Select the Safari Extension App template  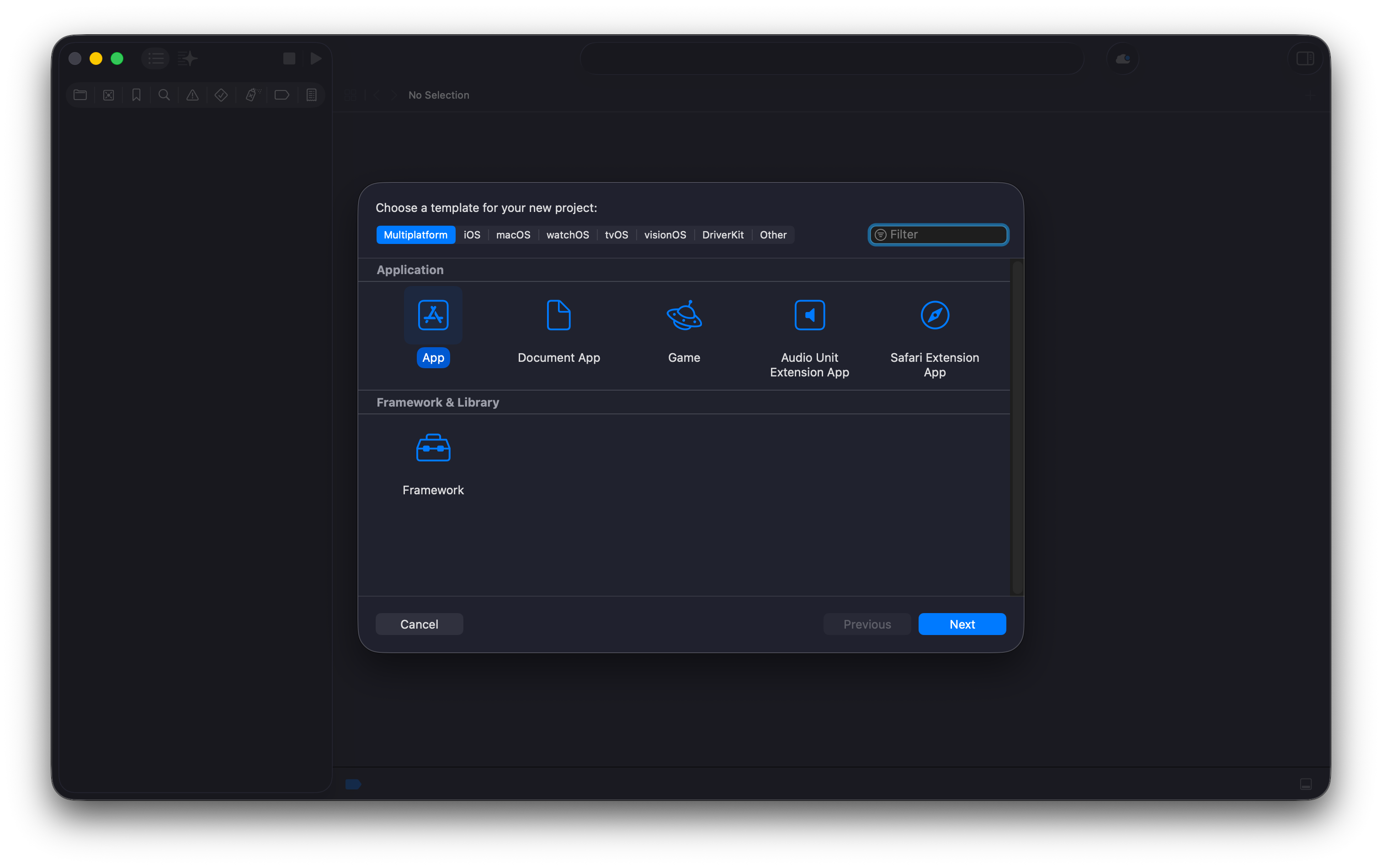pos(934,315)
